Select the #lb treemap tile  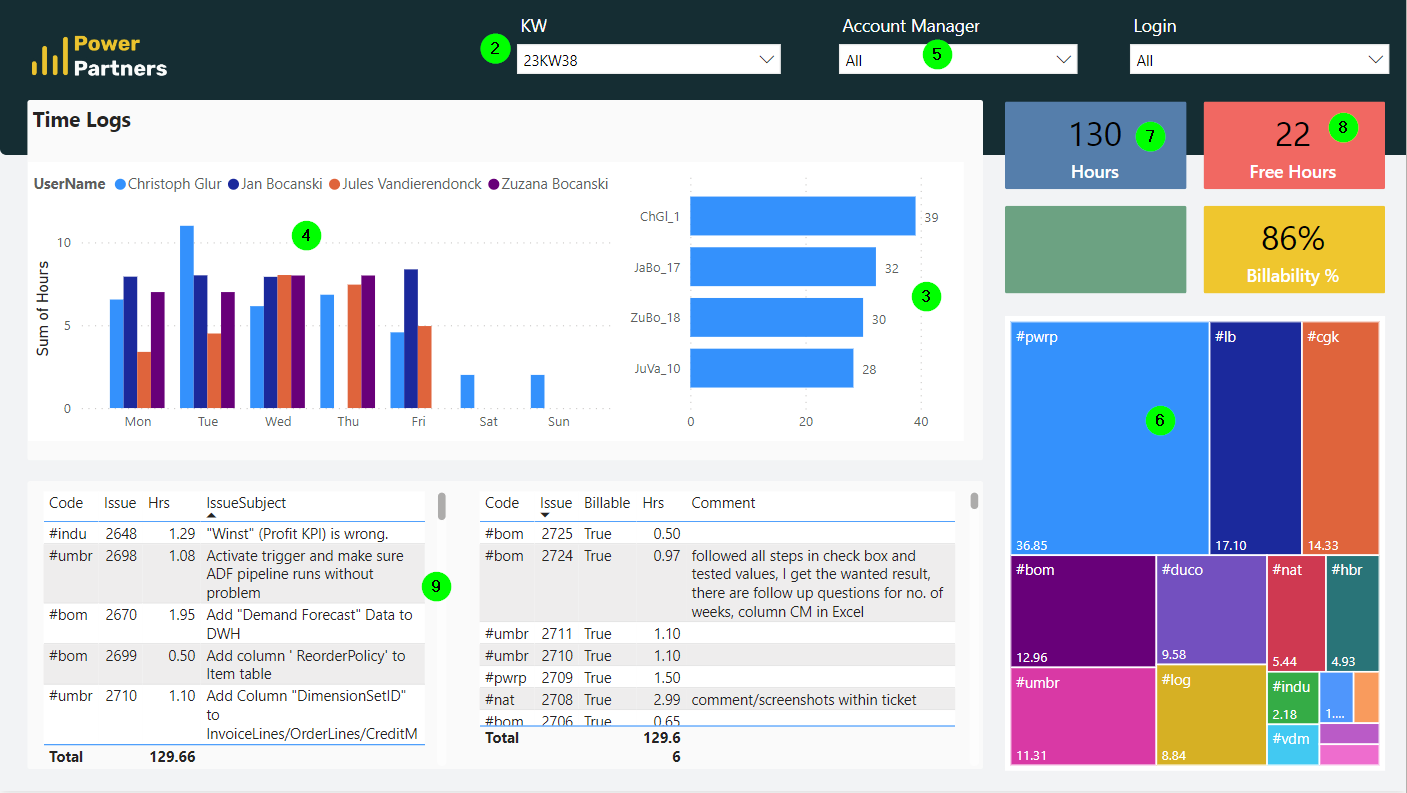(x=1255, y=438)
